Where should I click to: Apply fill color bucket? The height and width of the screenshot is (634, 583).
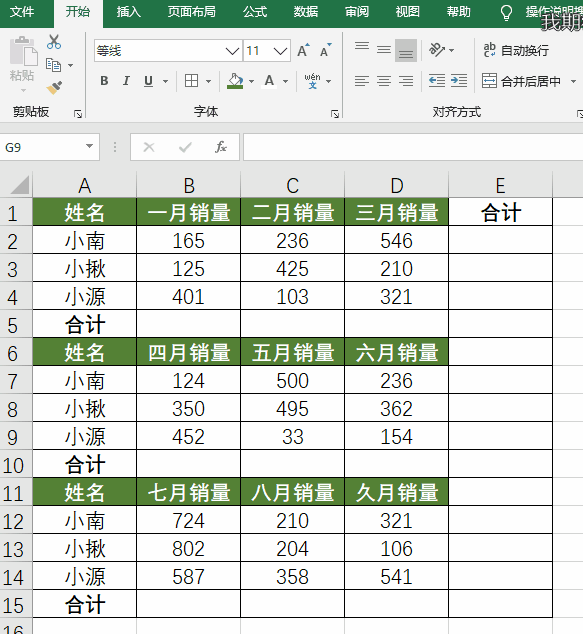pos(235,81)
